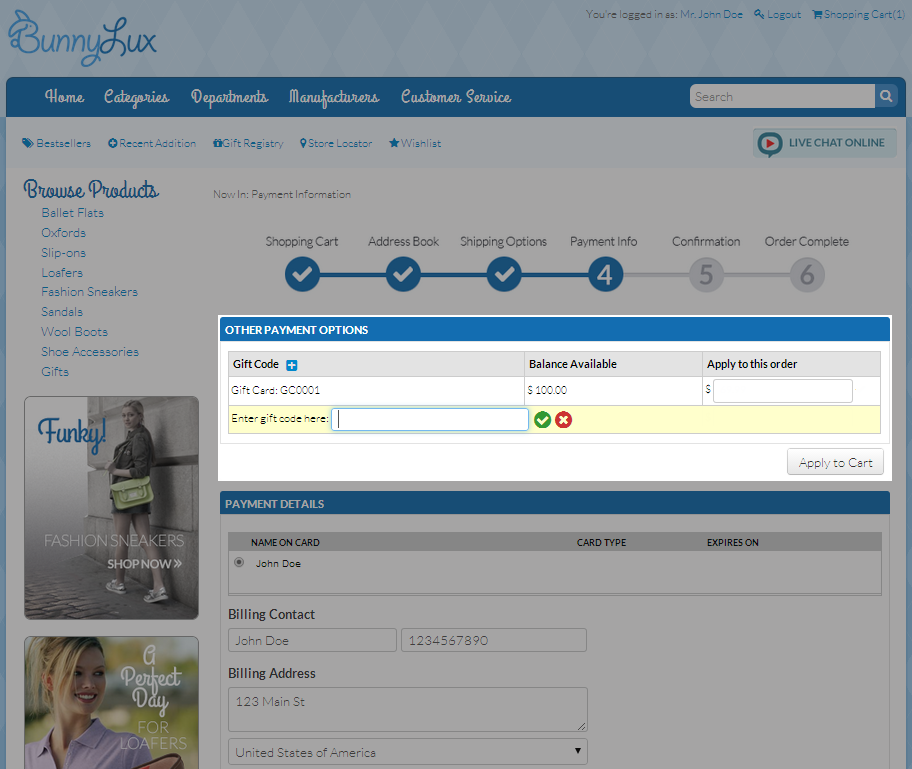Open Store Locator link
The image size is (912, 769).
point(336,143)
